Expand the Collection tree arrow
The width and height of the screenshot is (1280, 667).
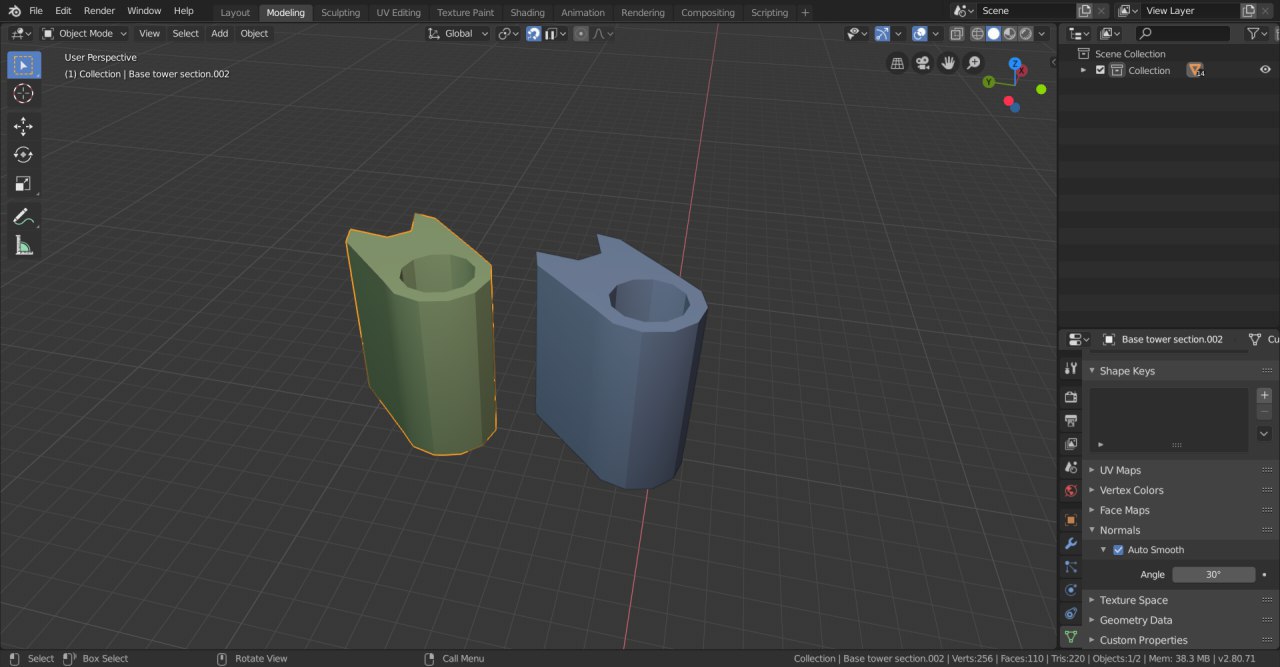coord(1083,70)
